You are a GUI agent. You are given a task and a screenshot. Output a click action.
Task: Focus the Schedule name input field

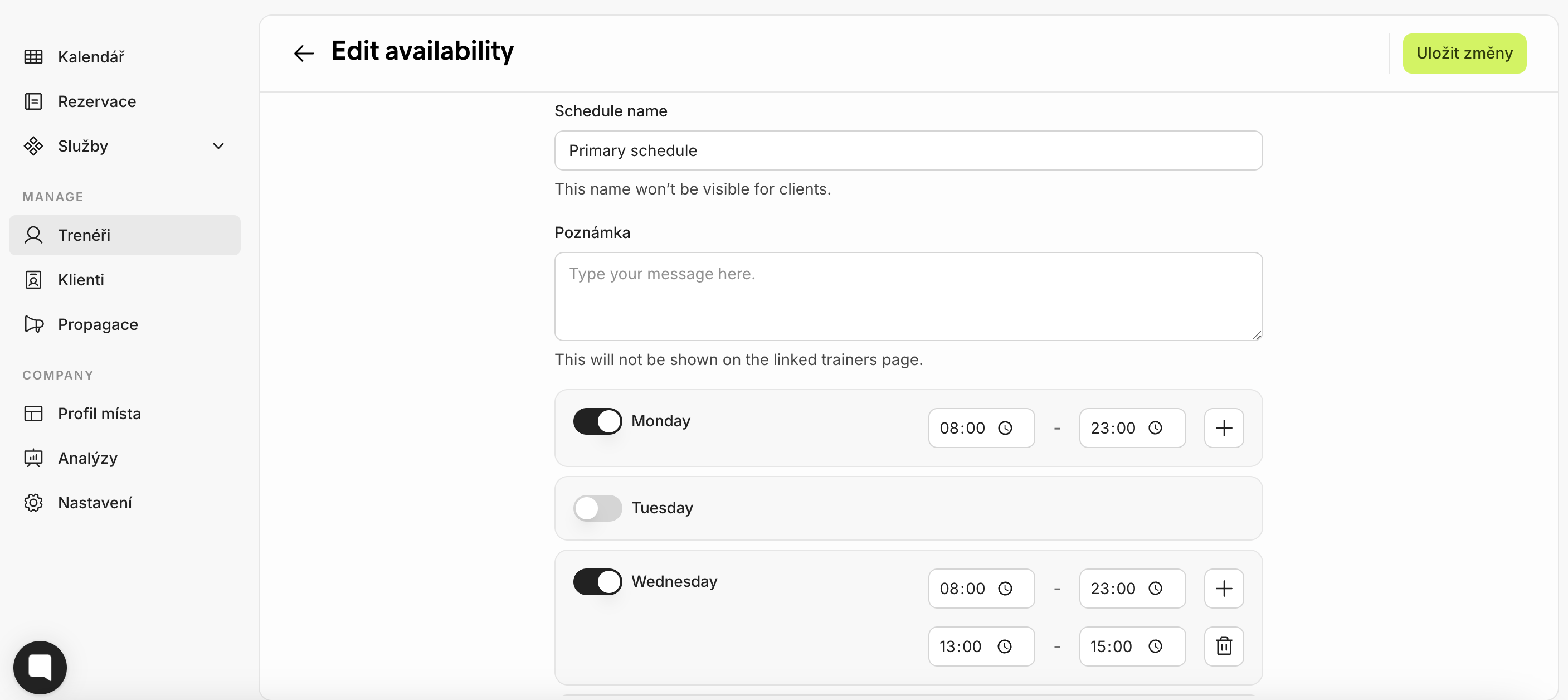(908, 150)
